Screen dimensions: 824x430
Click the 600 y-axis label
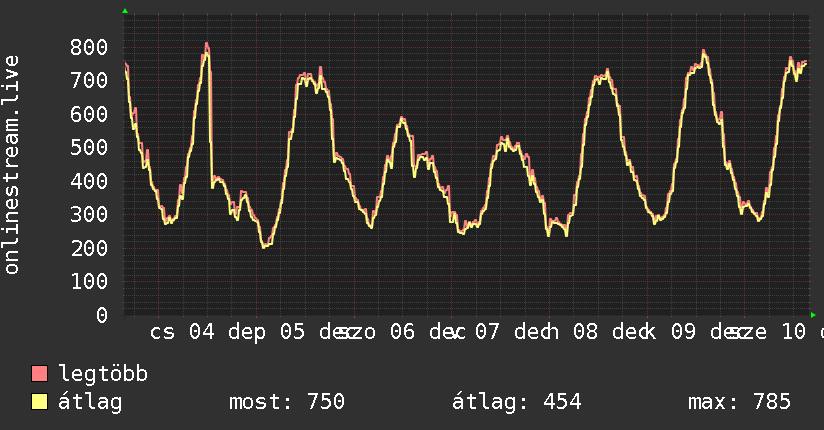point(89,114)
